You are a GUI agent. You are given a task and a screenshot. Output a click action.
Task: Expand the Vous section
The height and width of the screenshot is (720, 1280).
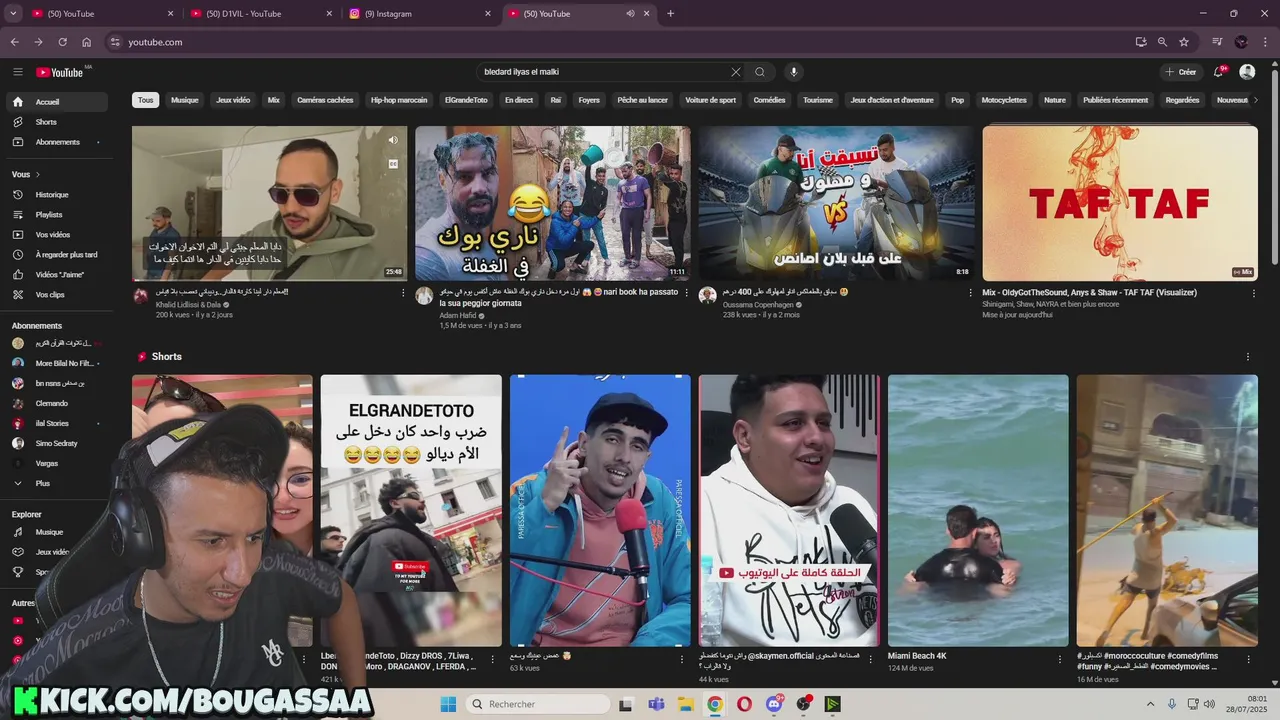(x=26, y=174)
